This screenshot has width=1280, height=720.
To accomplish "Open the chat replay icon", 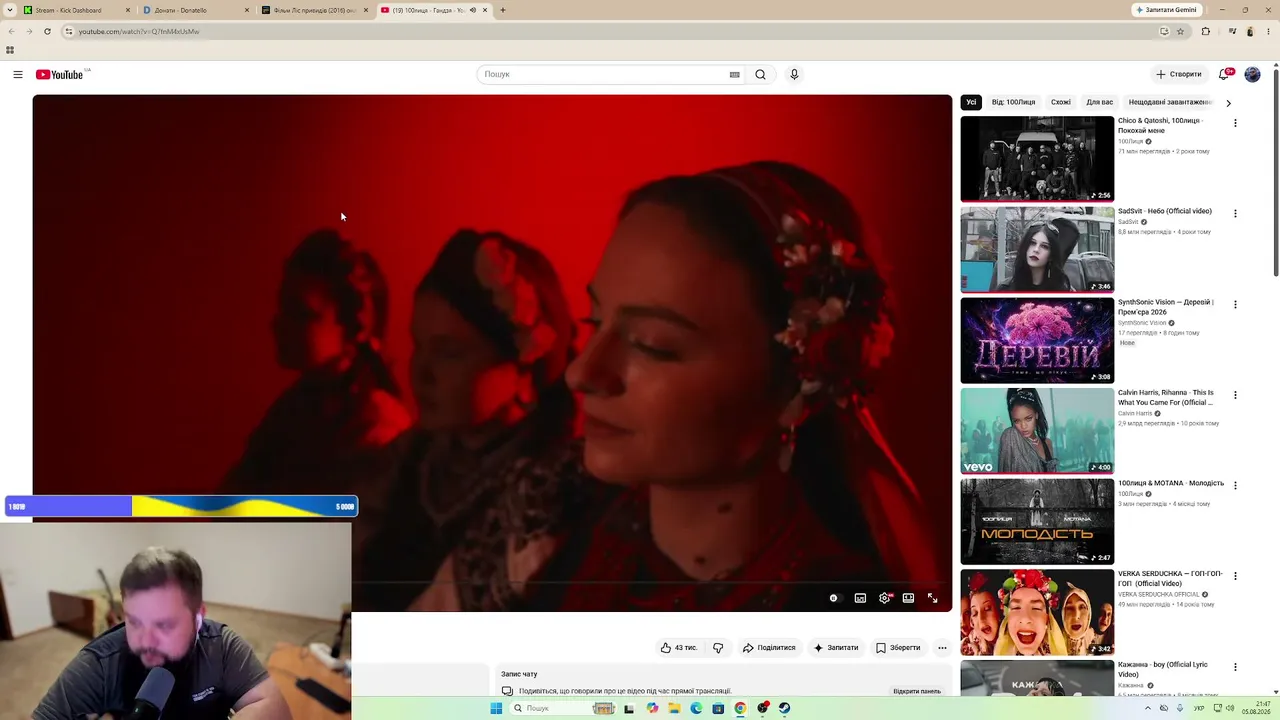I will tap(507, 691).
